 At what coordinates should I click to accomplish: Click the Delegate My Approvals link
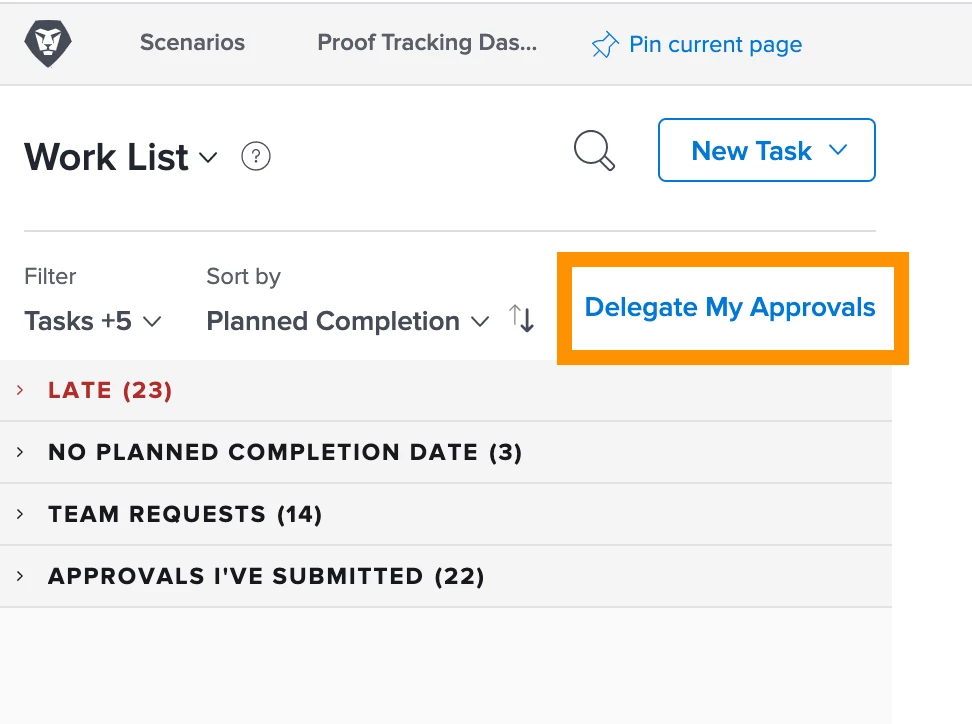coord(730,307)
